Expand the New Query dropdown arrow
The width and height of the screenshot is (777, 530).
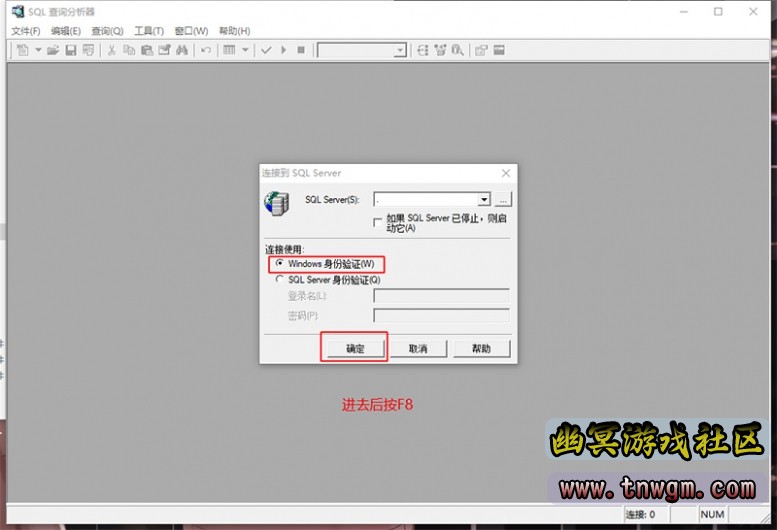tap(38, 50)
